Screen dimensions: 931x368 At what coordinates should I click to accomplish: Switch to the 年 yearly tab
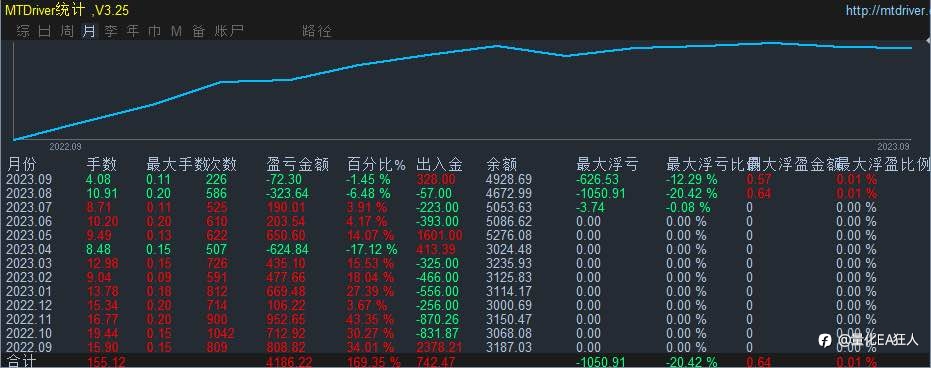pyautogui.click(x=133, y=31)
